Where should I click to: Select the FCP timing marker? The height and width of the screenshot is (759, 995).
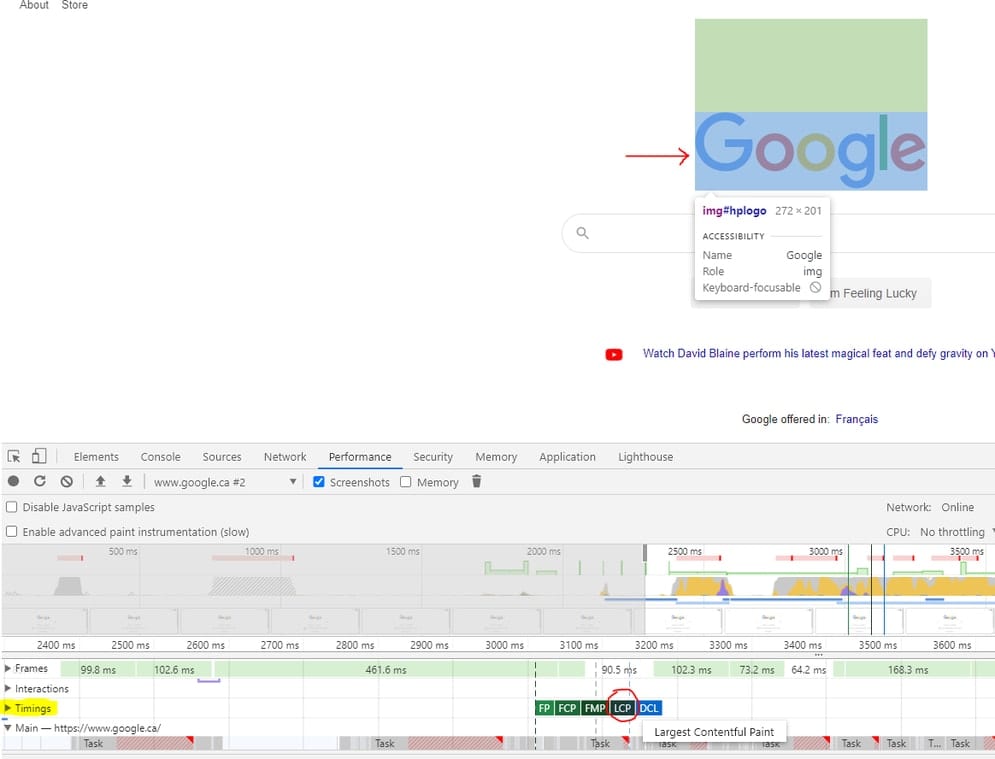tap(567, 708)
